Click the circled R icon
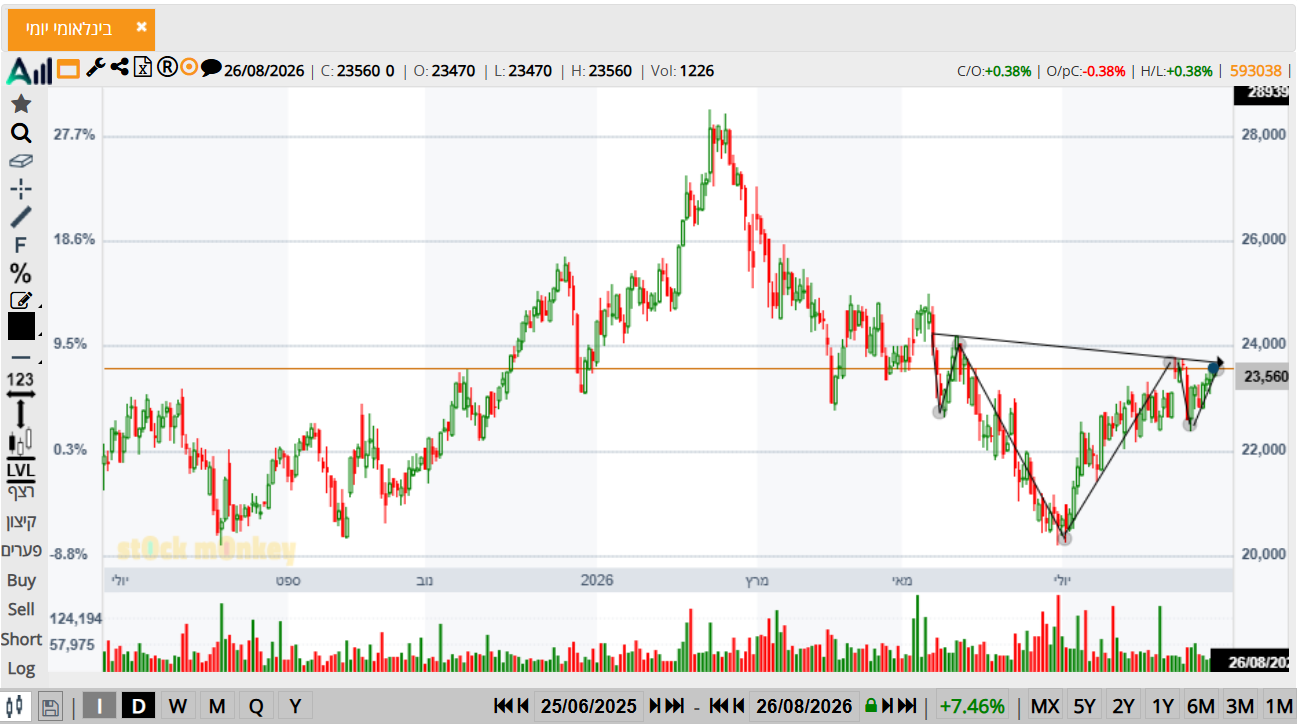 pyautogui.click(x=167, y=68)
